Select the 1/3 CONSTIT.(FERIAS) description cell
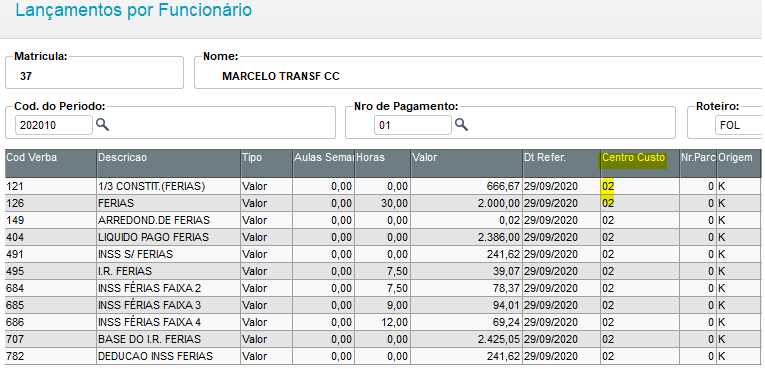 (x=169, y=186)
